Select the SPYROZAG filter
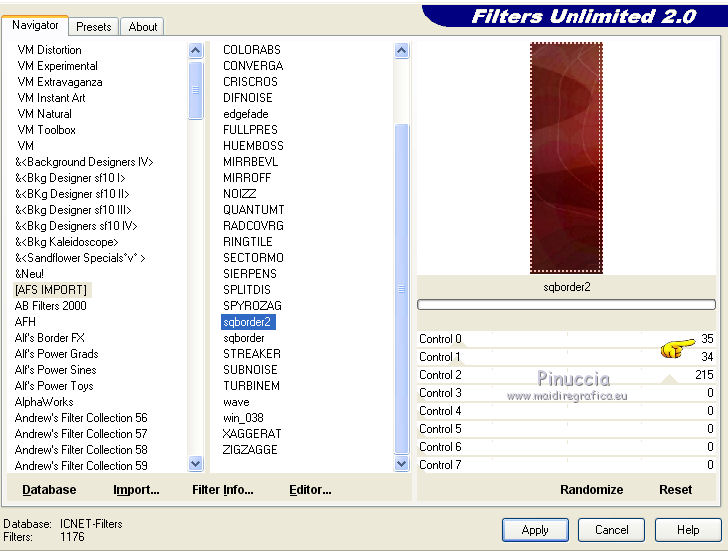 point(253,306)
